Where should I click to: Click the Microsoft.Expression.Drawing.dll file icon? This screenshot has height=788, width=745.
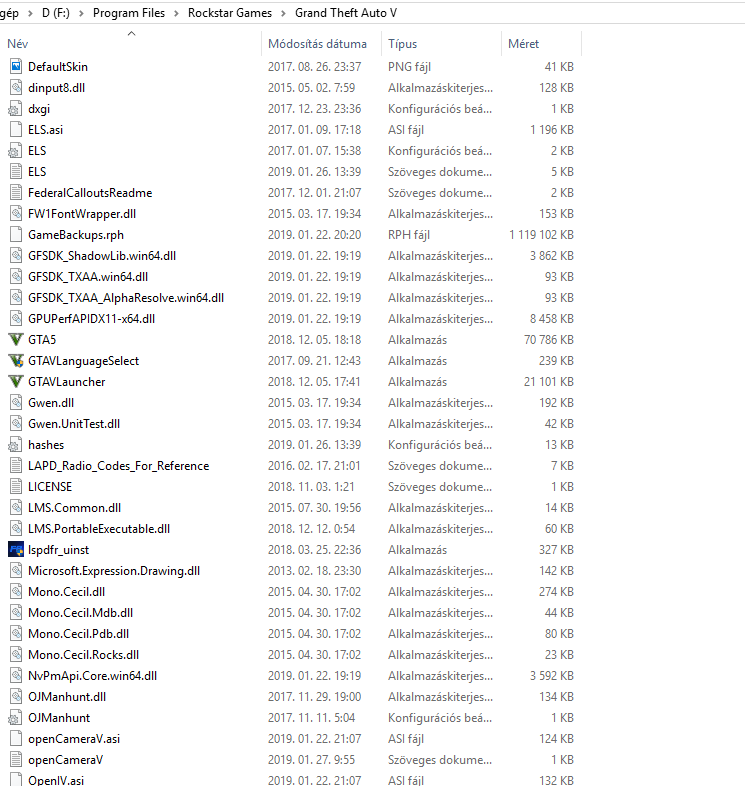tap(16, 571)
